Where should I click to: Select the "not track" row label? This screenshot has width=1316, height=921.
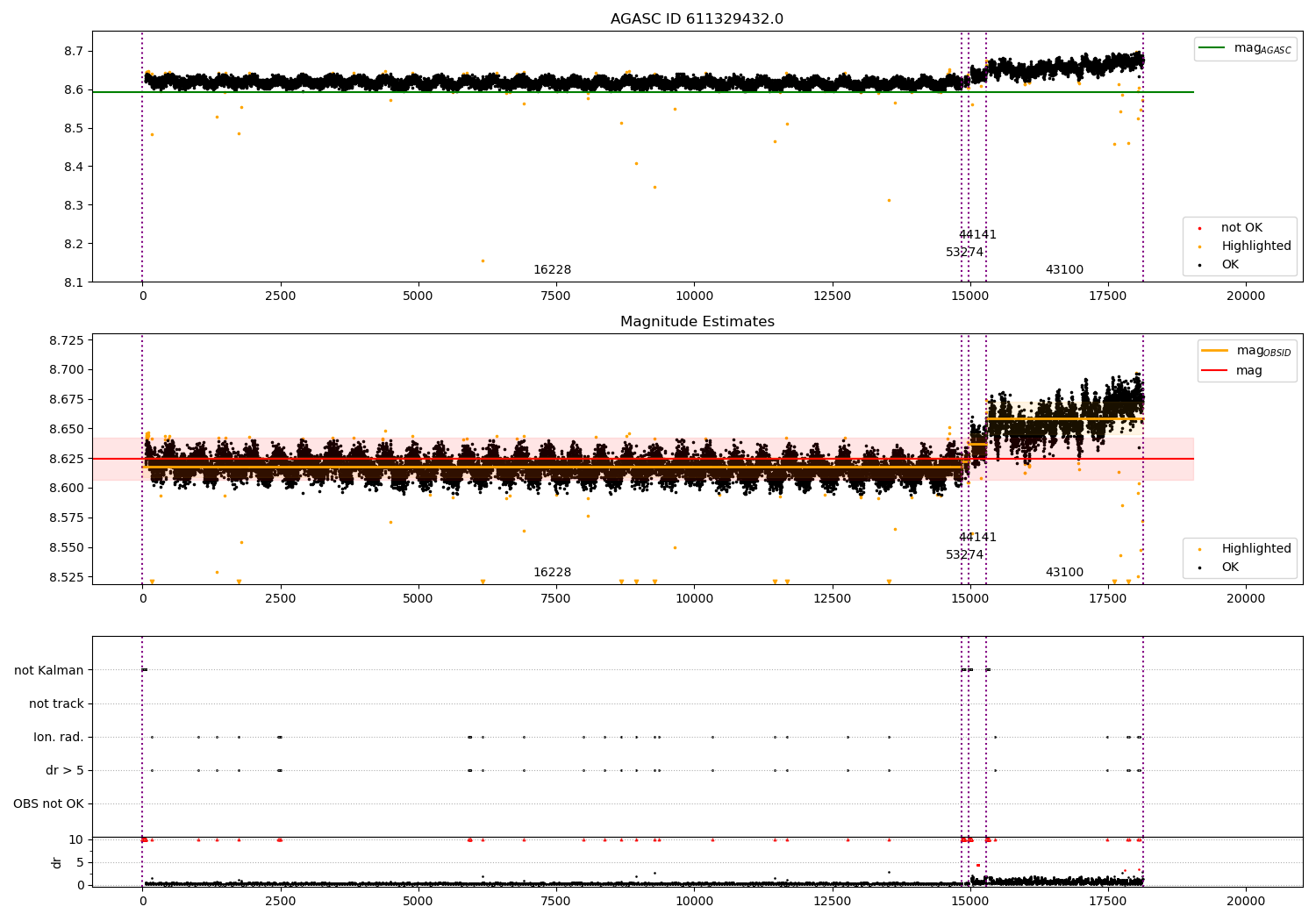[56, 704]
